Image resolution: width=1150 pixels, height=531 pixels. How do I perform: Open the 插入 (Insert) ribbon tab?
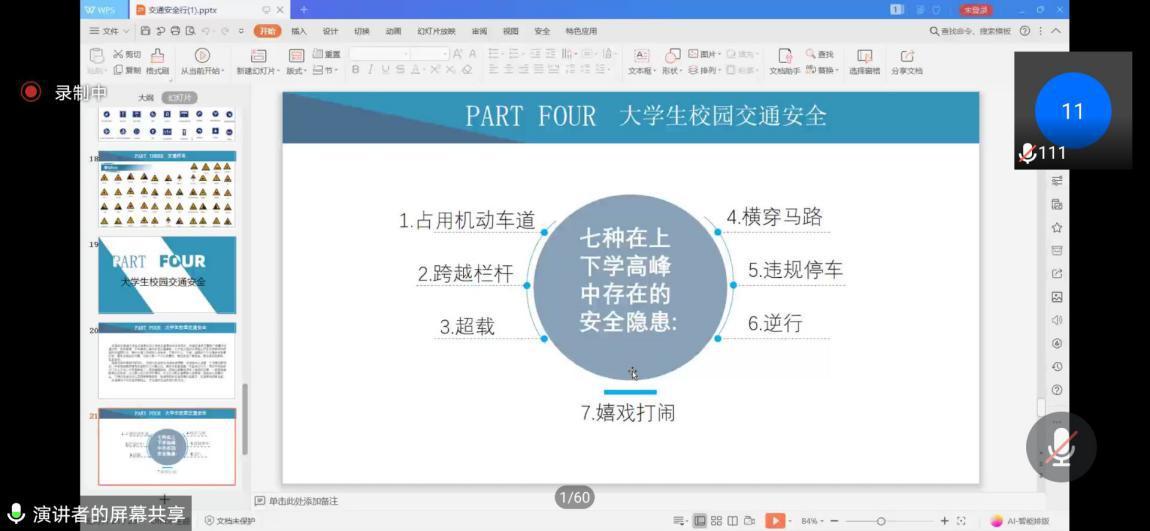[x=299, y=31]
